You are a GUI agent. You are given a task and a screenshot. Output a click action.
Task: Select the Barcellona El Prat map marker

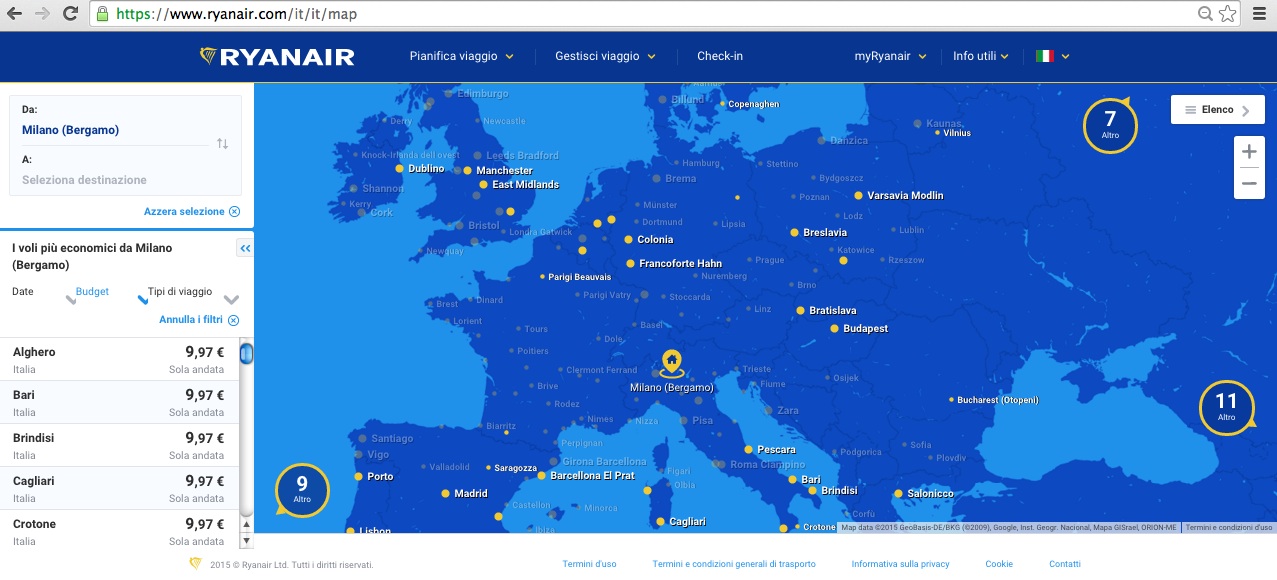tap(541, 476)
